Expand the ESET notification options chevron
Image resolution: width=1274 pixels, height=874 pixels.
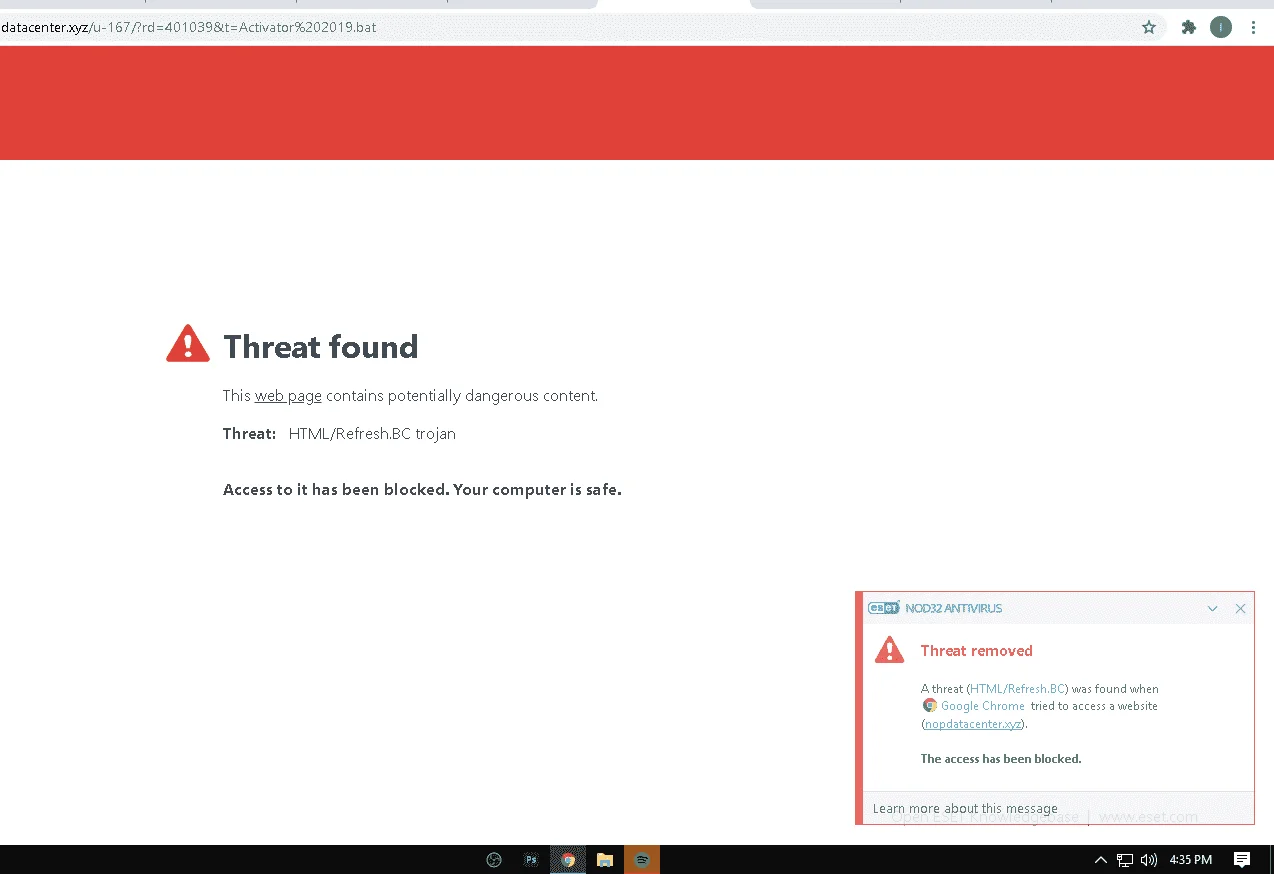pyautogui.click(x=1212, y=609)
